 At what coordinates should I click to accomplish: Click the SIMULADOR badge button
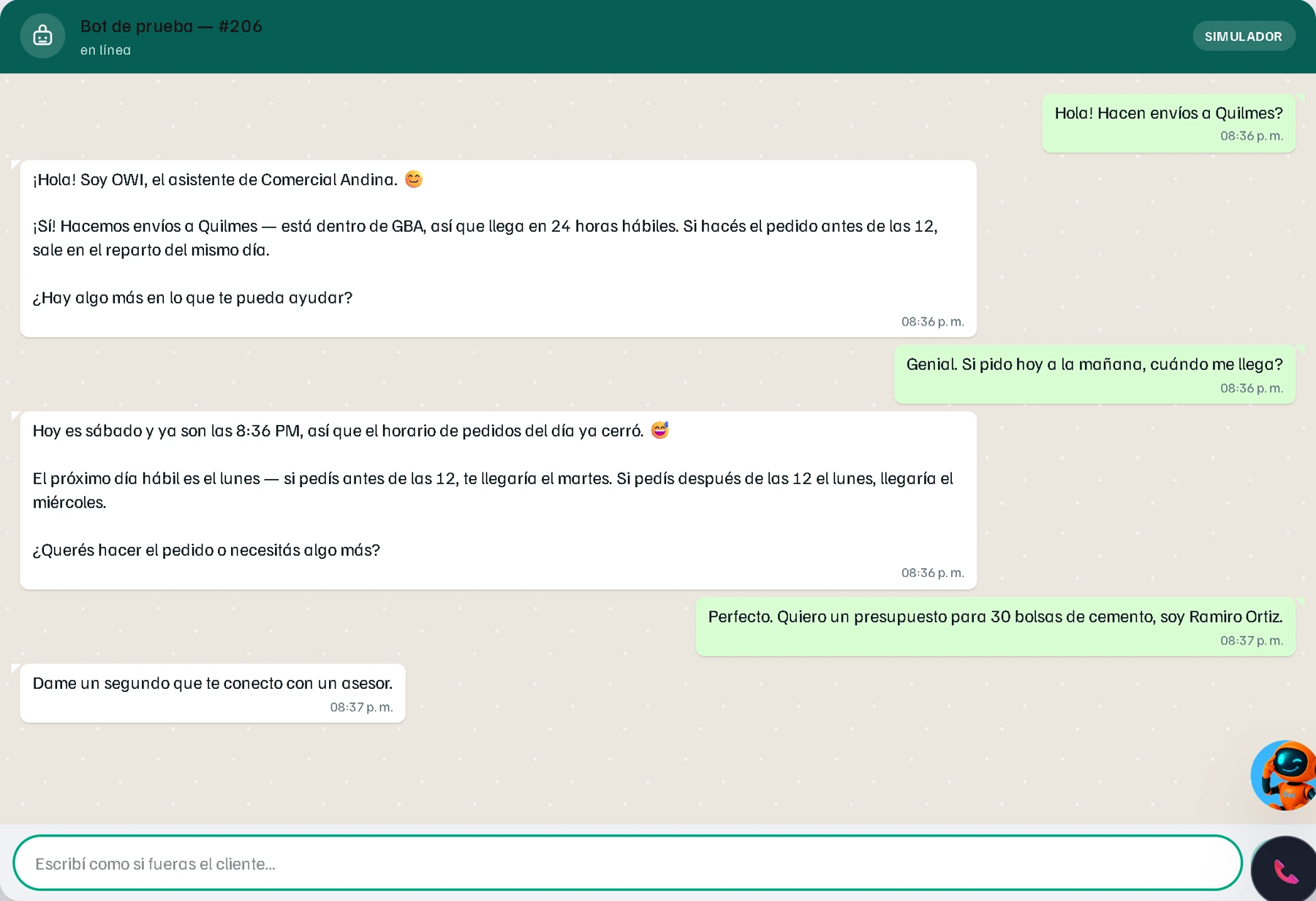coord(1244,37)
